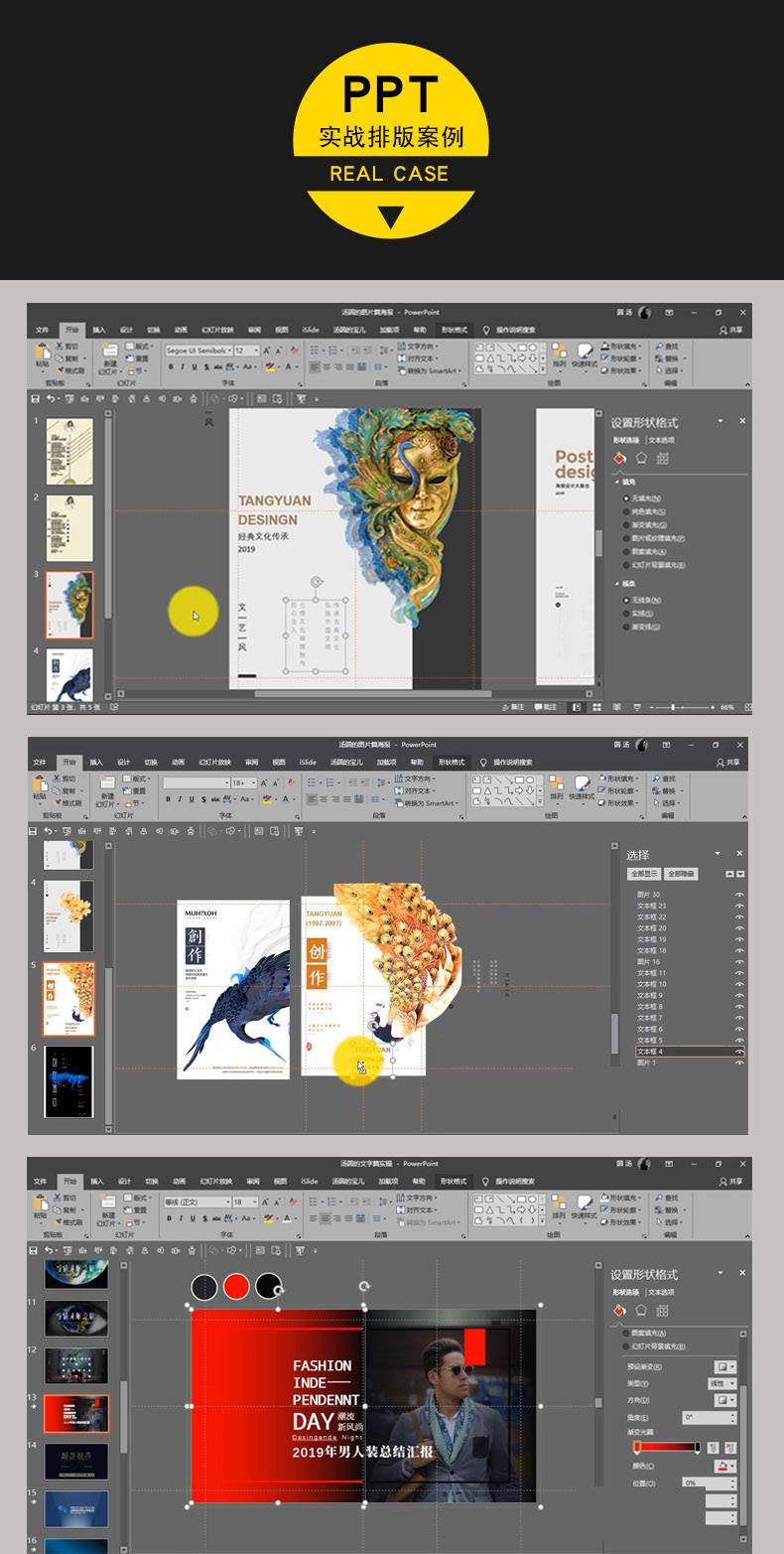Click the red-to-black gradient stops bar

(x=667, y=1448)
